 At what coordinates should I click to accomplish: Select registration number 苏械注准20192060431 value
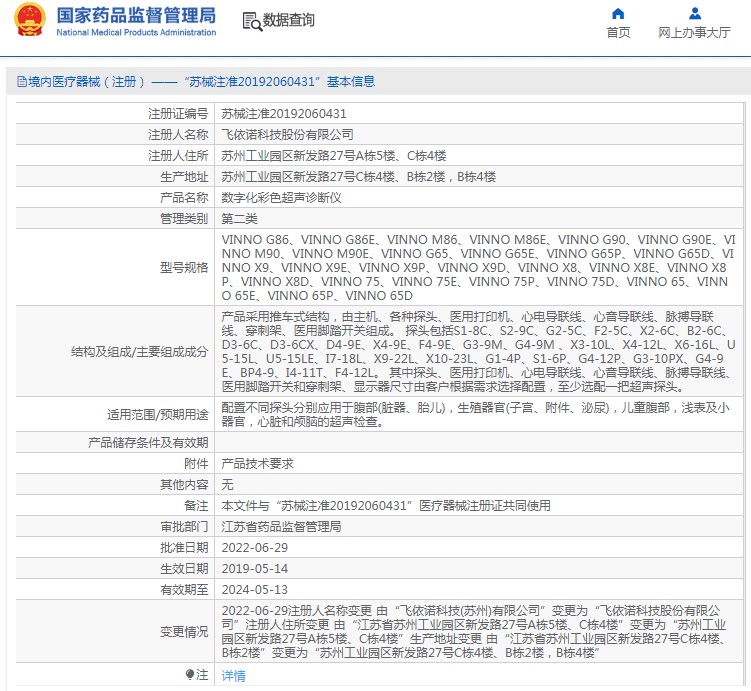coord(284,113)
